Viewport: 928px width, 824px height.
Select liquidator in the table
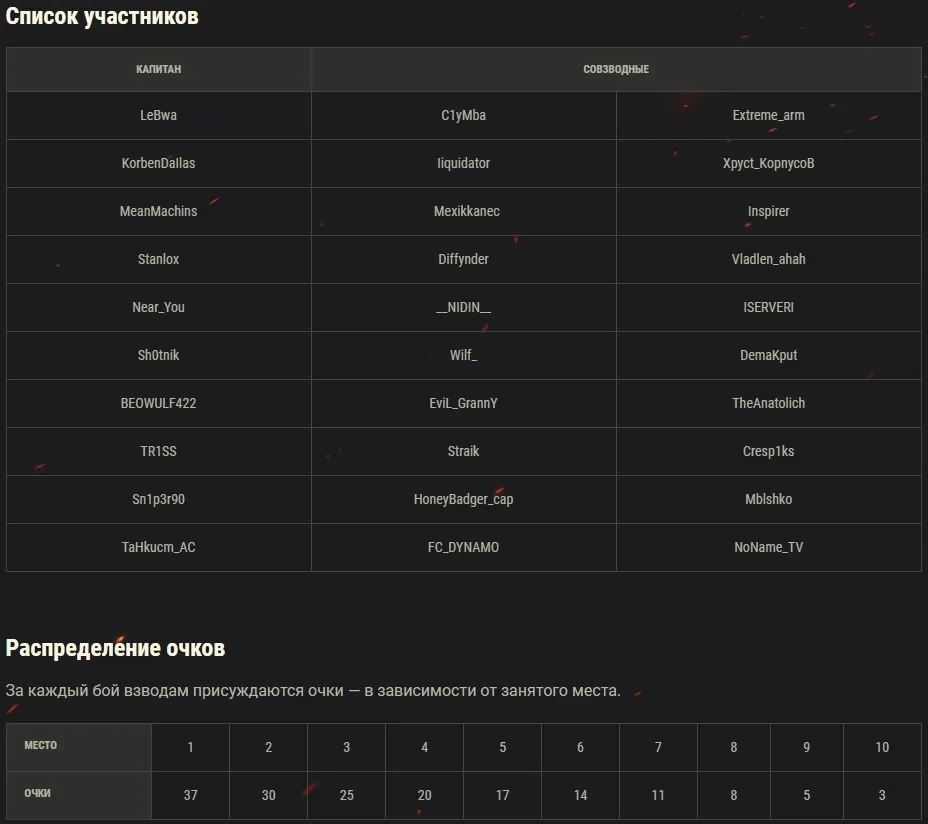[x=463, y=163]
